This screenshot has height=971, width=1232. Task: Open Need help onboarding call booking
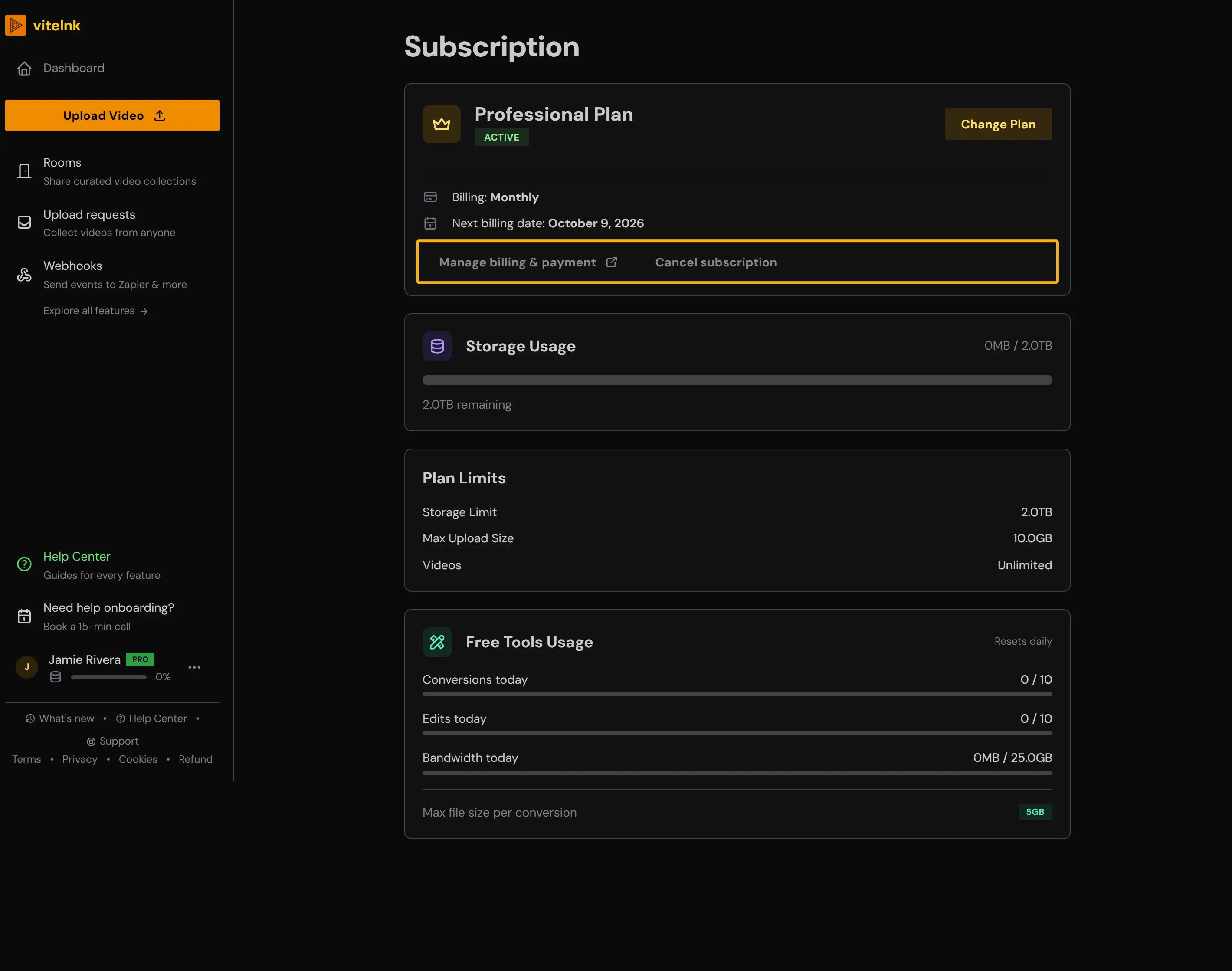[x=112, y=616]
